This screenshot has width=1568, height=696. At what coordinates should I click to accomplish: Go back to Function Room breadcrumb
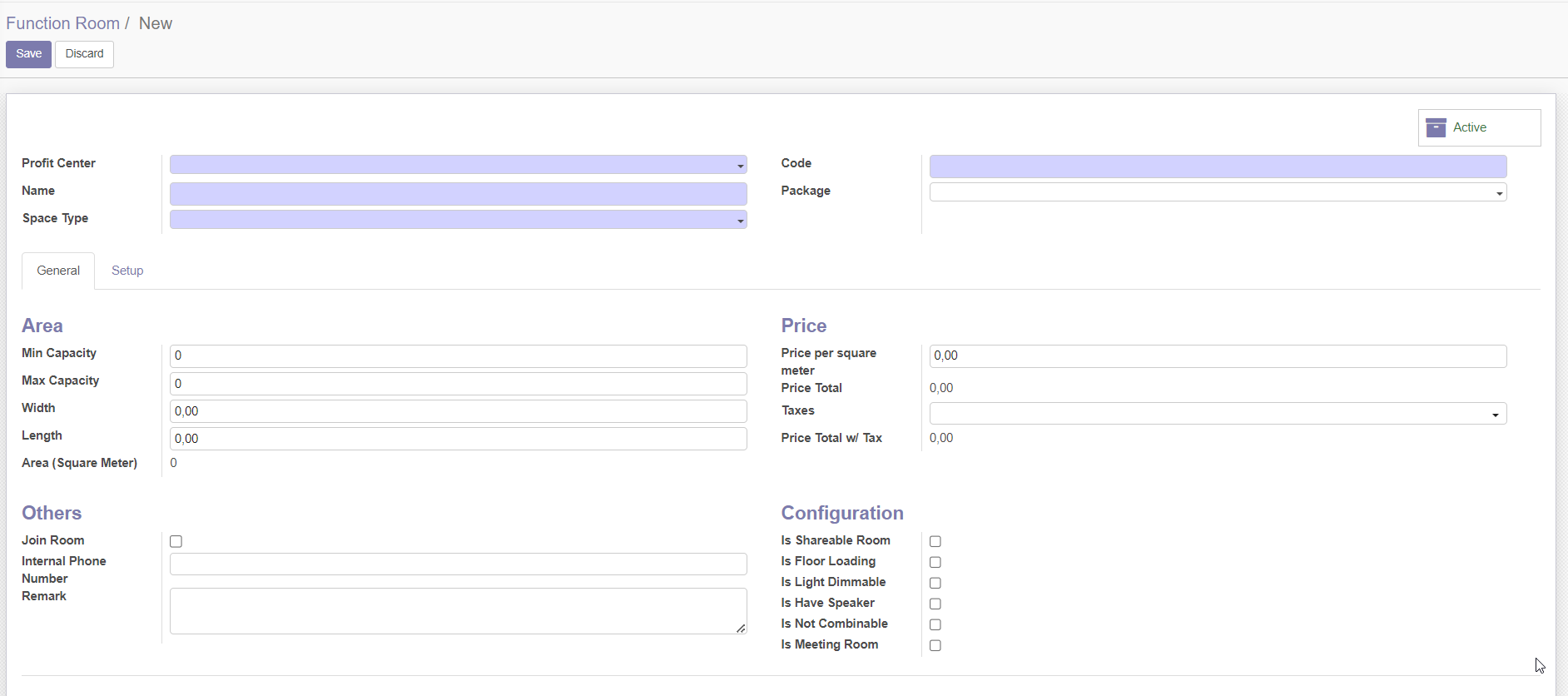(x=62, y=23)
